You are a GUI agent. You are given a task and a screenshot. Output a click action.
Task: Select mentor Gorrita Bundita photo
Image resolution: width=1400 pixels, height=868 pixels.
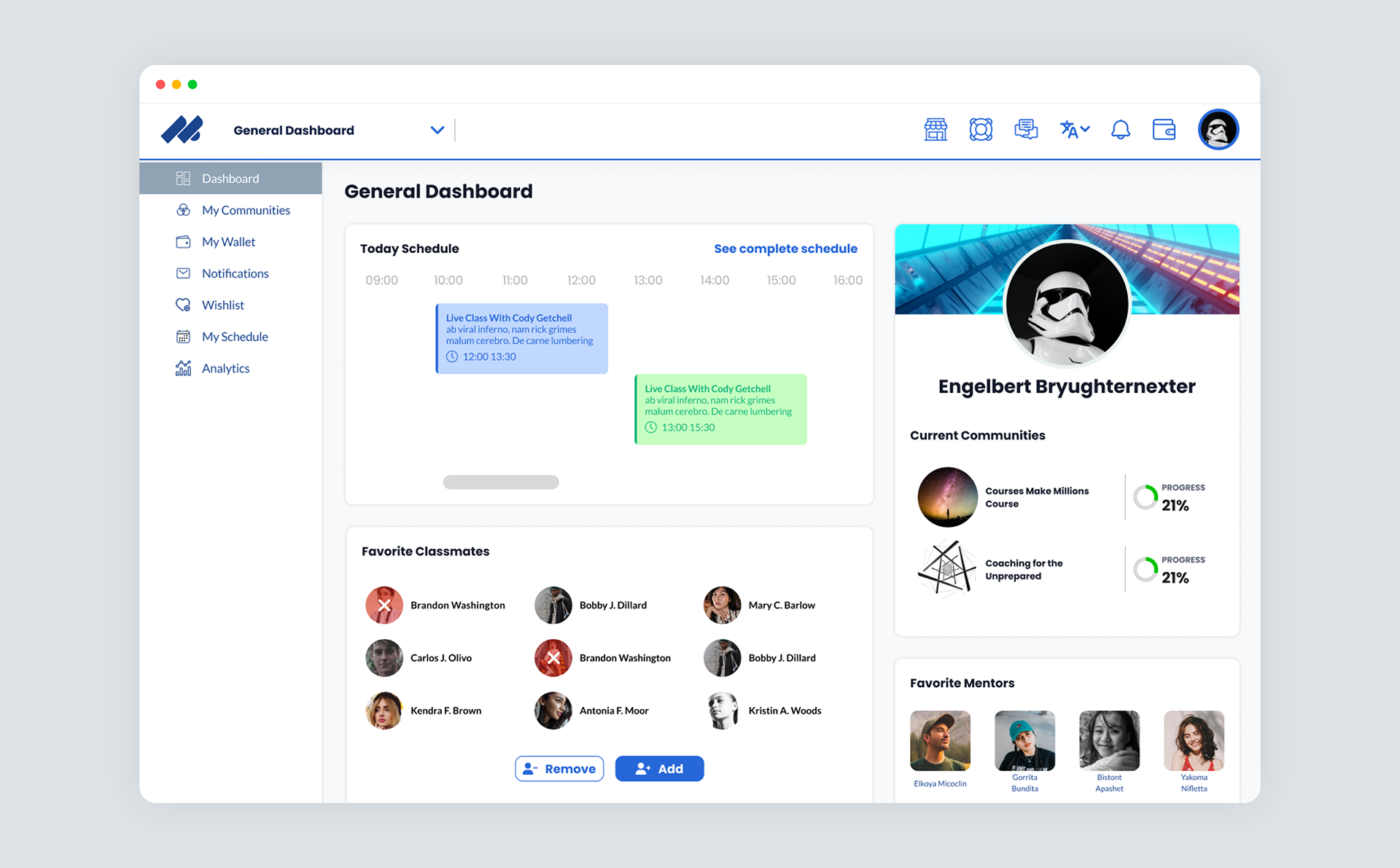(x=1024, y=740)
